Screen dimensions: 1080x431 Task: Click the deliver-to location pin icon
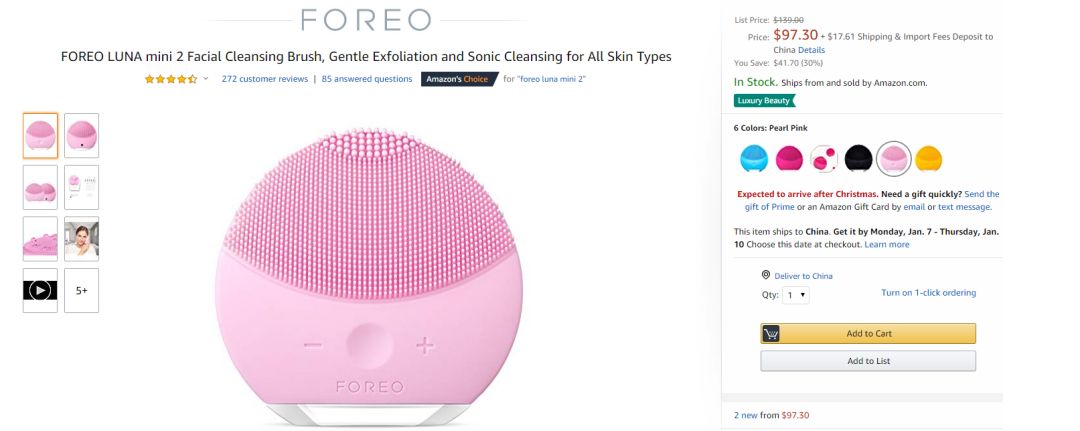(x=766, y=275)
